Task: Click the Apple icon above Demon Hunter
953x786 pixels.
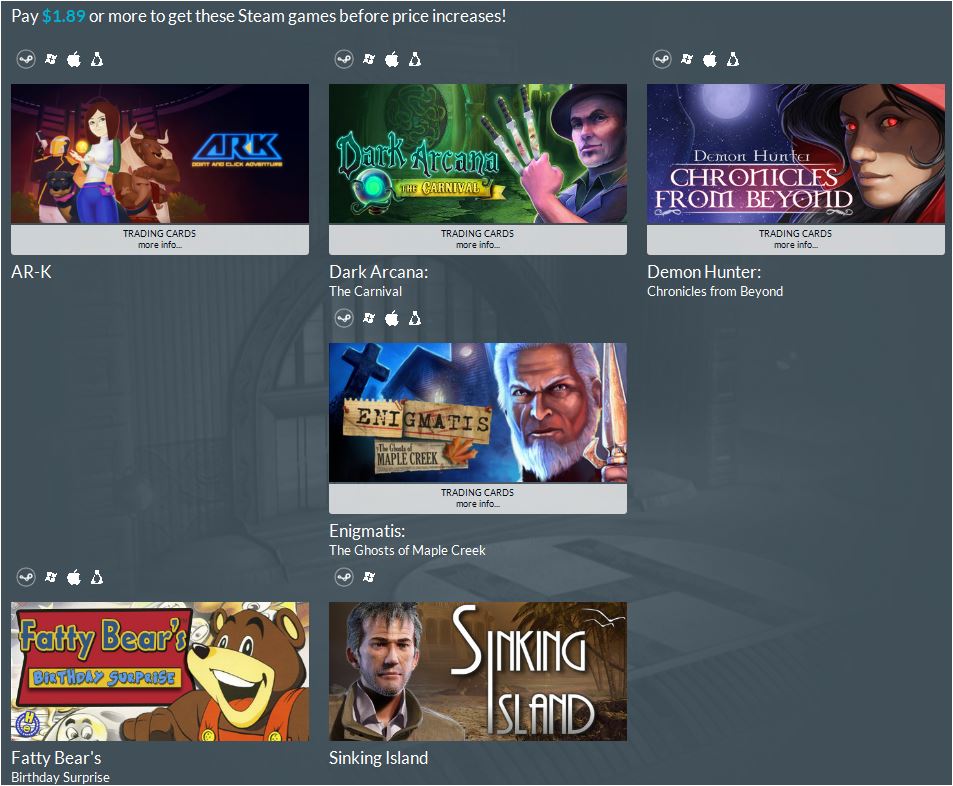Action: point(710,59)
